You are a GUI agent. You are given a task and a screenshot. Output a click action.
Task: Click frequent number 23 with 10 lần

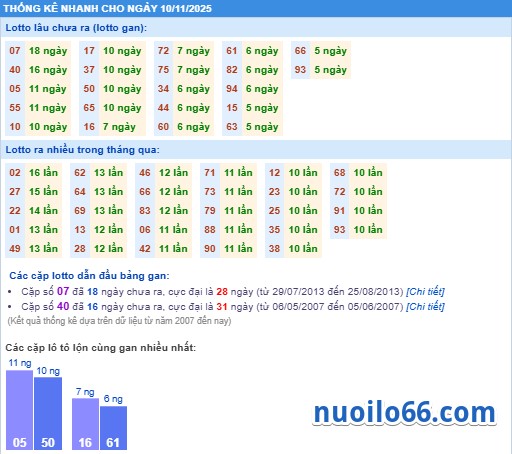[274, 192]
